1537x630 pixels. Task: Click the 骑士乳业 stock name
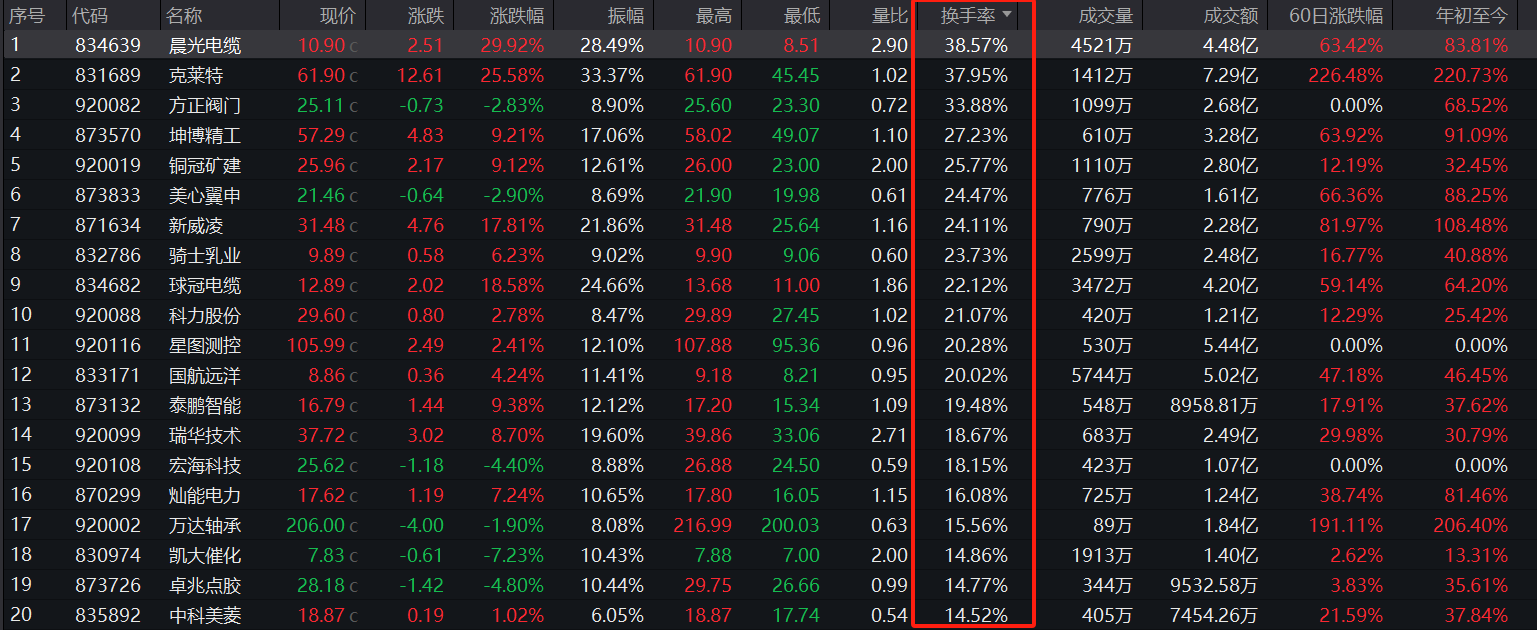(x=205, y=255)
